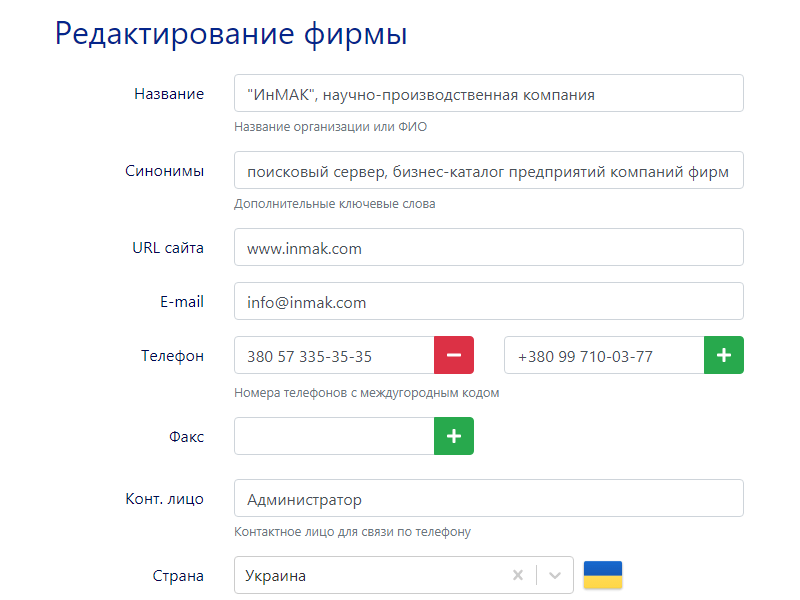
Task: Click into the Синонимы keywords field
Action: tap(488, 171)
